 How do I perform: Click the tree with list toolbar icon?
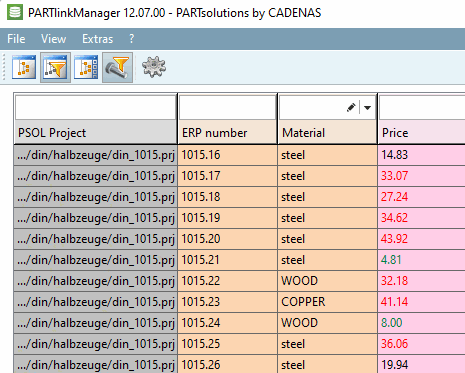tap(86, 67)
